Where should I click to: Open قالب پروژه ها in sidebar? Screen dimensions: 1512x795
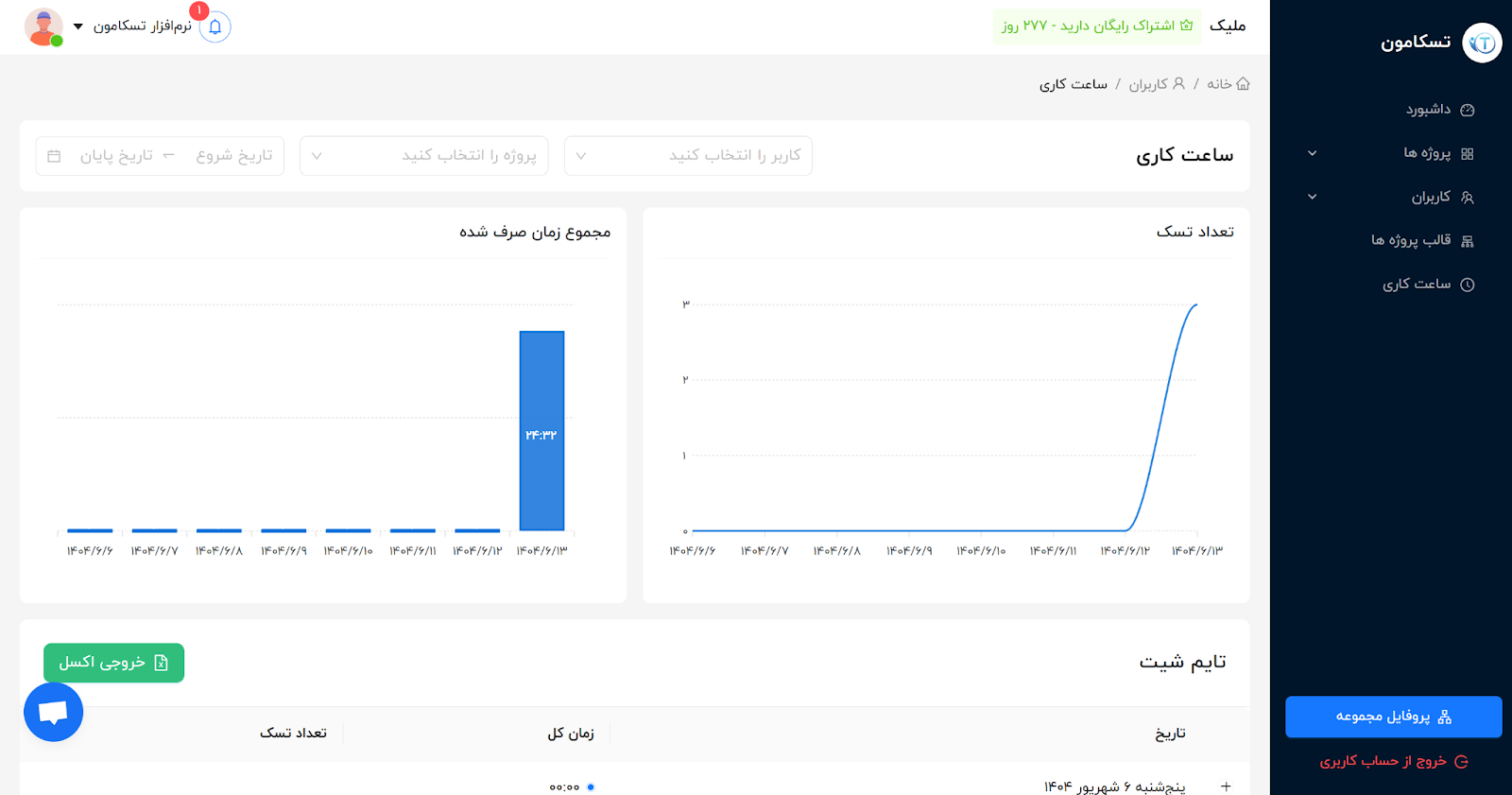coord(1411,240)
